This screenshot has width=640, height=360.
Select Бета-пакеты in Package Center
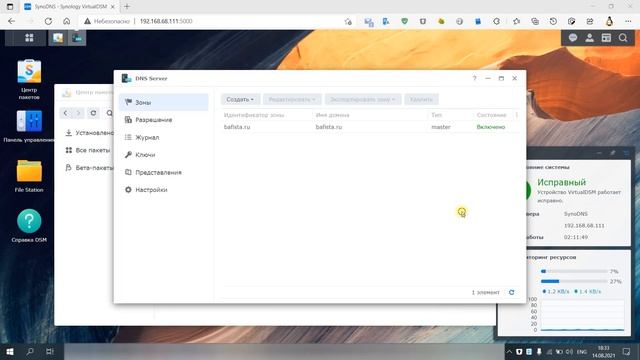pos(89,168)
